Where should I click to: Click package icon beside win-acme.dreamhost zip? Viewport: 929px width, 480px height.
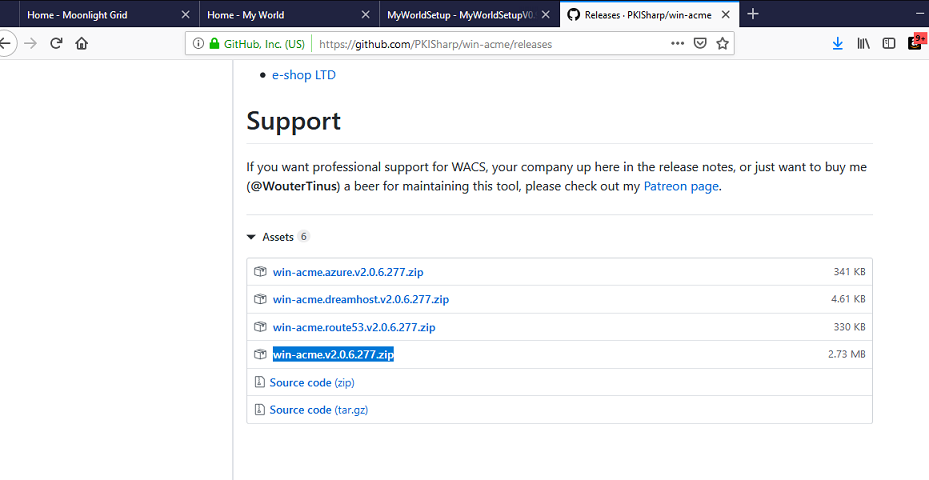point(260,299)
